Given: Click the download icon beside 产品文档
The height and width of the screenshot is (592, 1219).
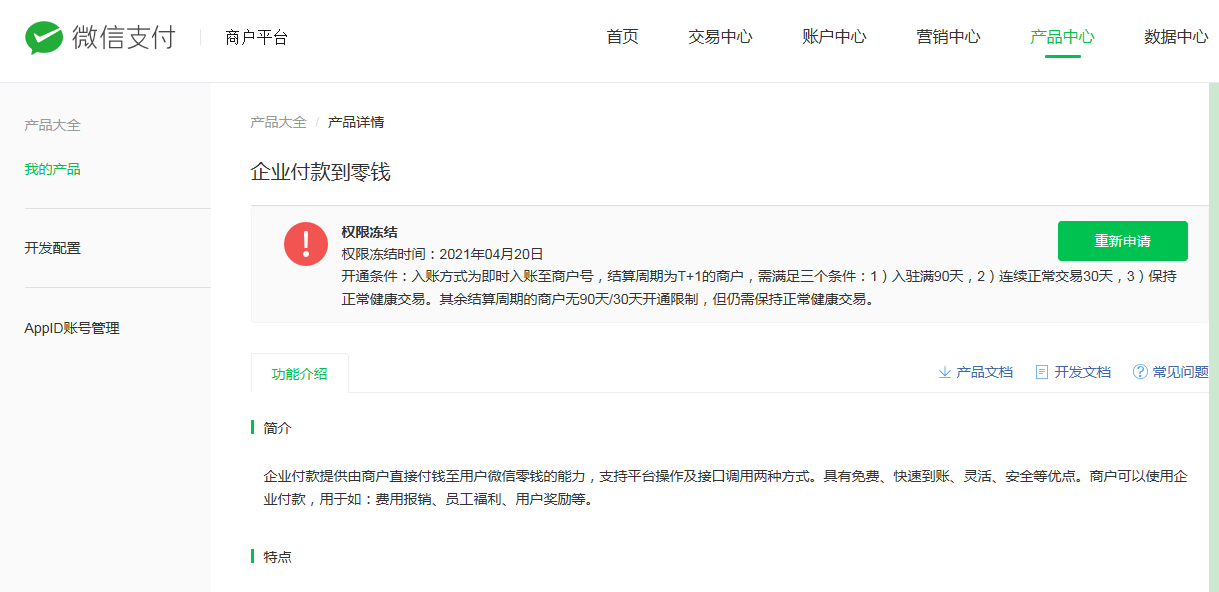Looking at the screenshot, I should pyautogui.click(x=944, y=372).
